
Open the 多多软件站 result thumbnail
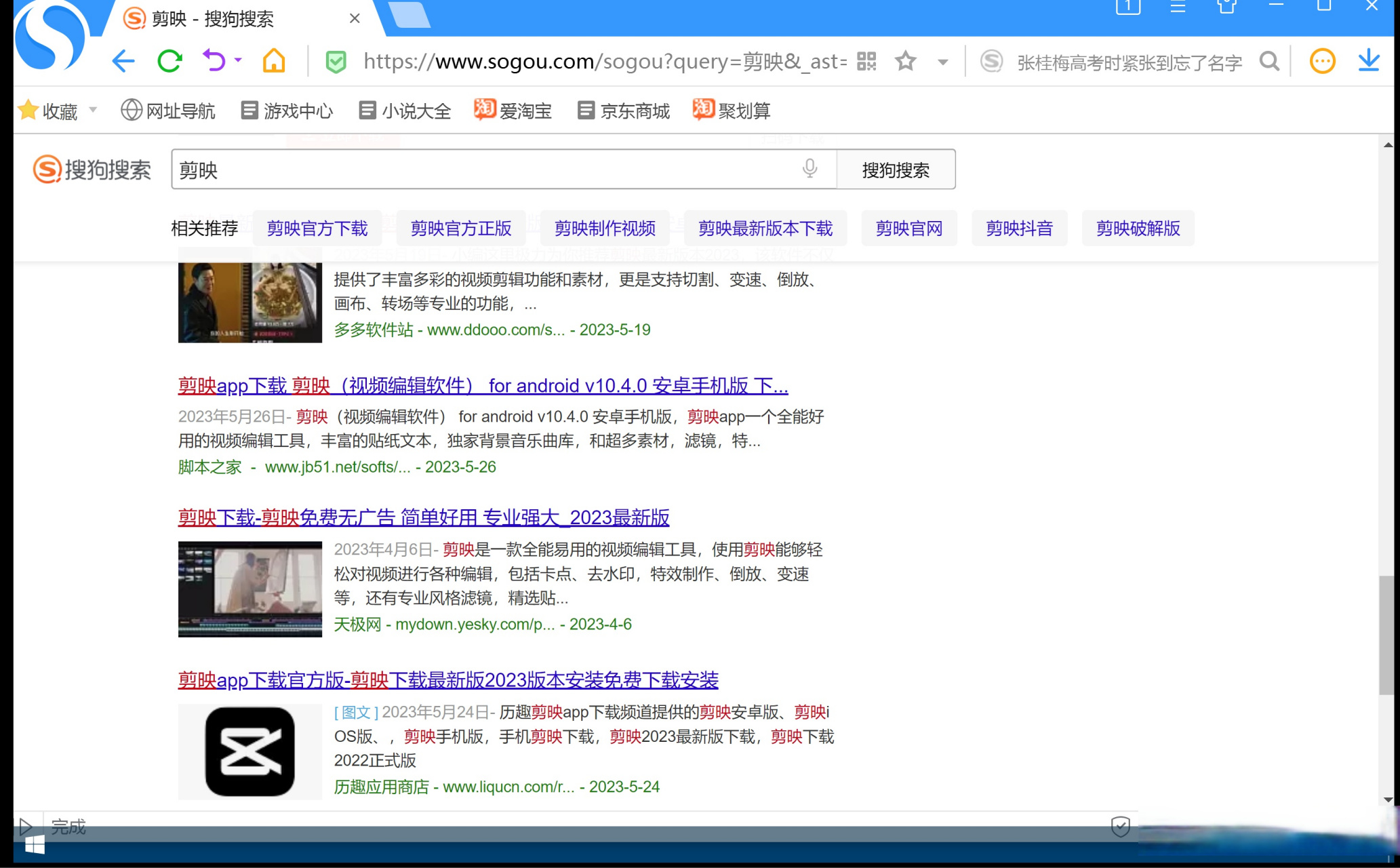[x=250, y=302]
